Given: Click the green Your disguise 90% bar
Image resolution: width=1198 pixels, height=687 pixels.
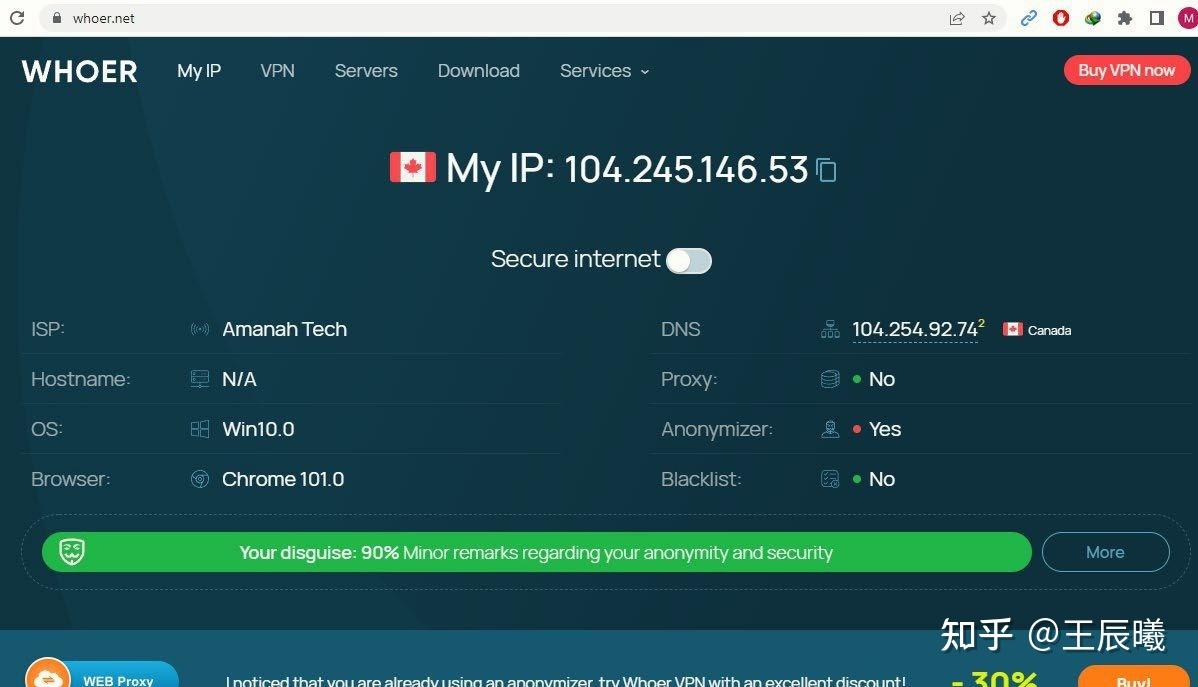Looking at the screenshot, I should point(536,552).
